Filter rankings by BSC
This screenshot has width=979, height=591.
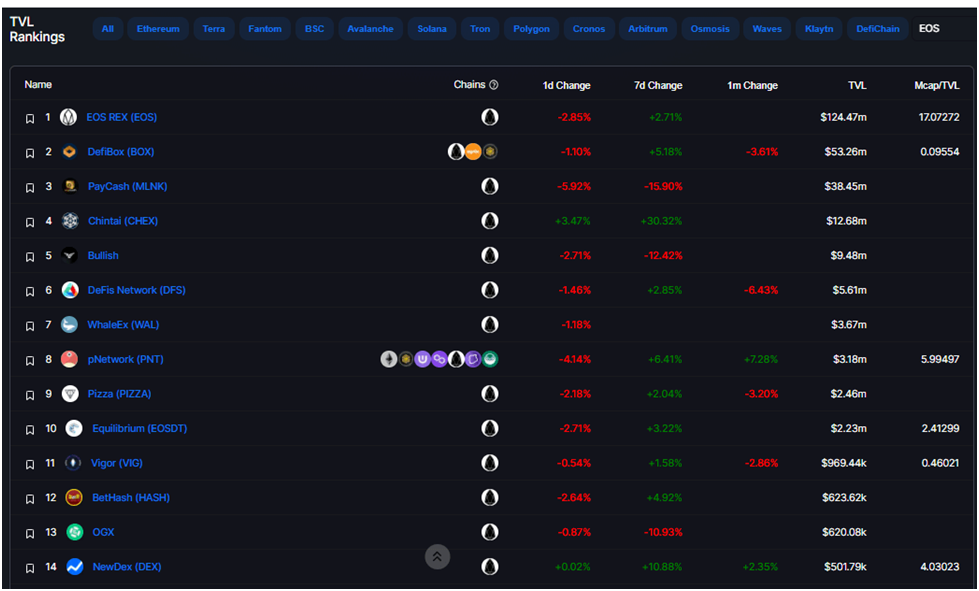pos(314,29)
